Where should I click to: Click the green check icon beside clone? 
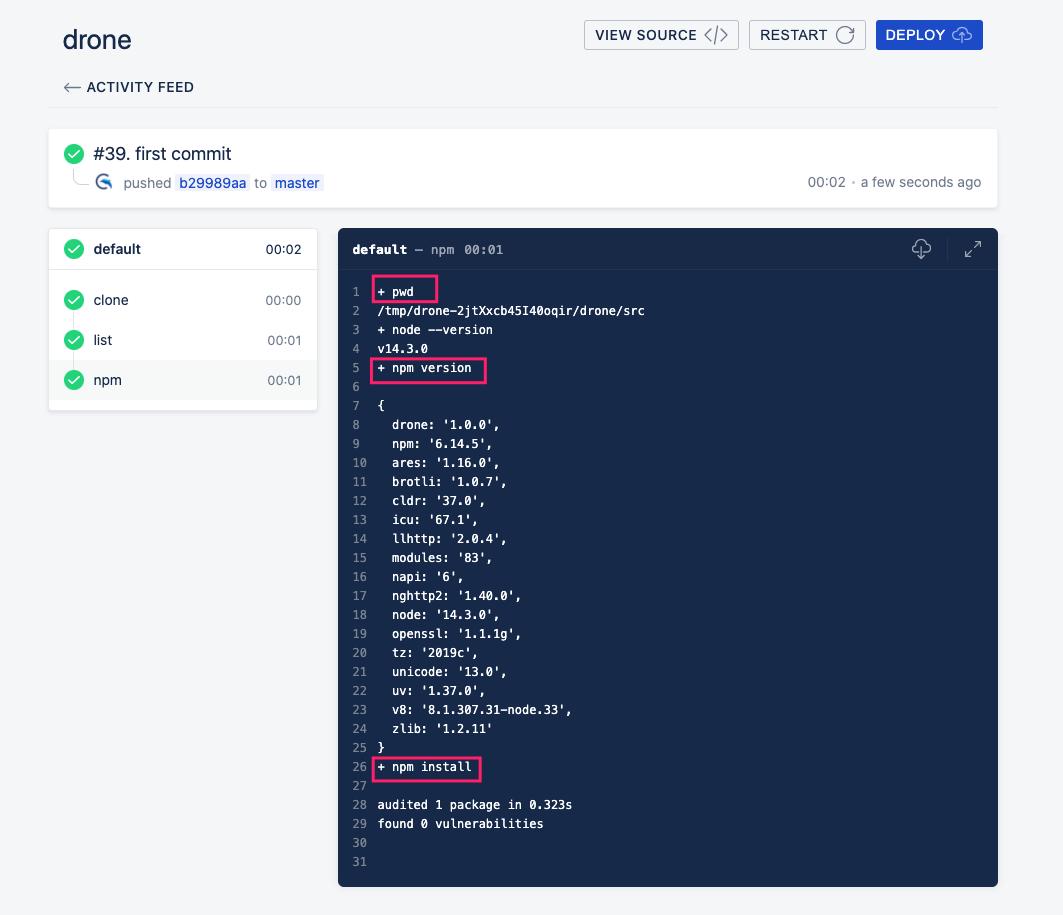pos(74,300)
